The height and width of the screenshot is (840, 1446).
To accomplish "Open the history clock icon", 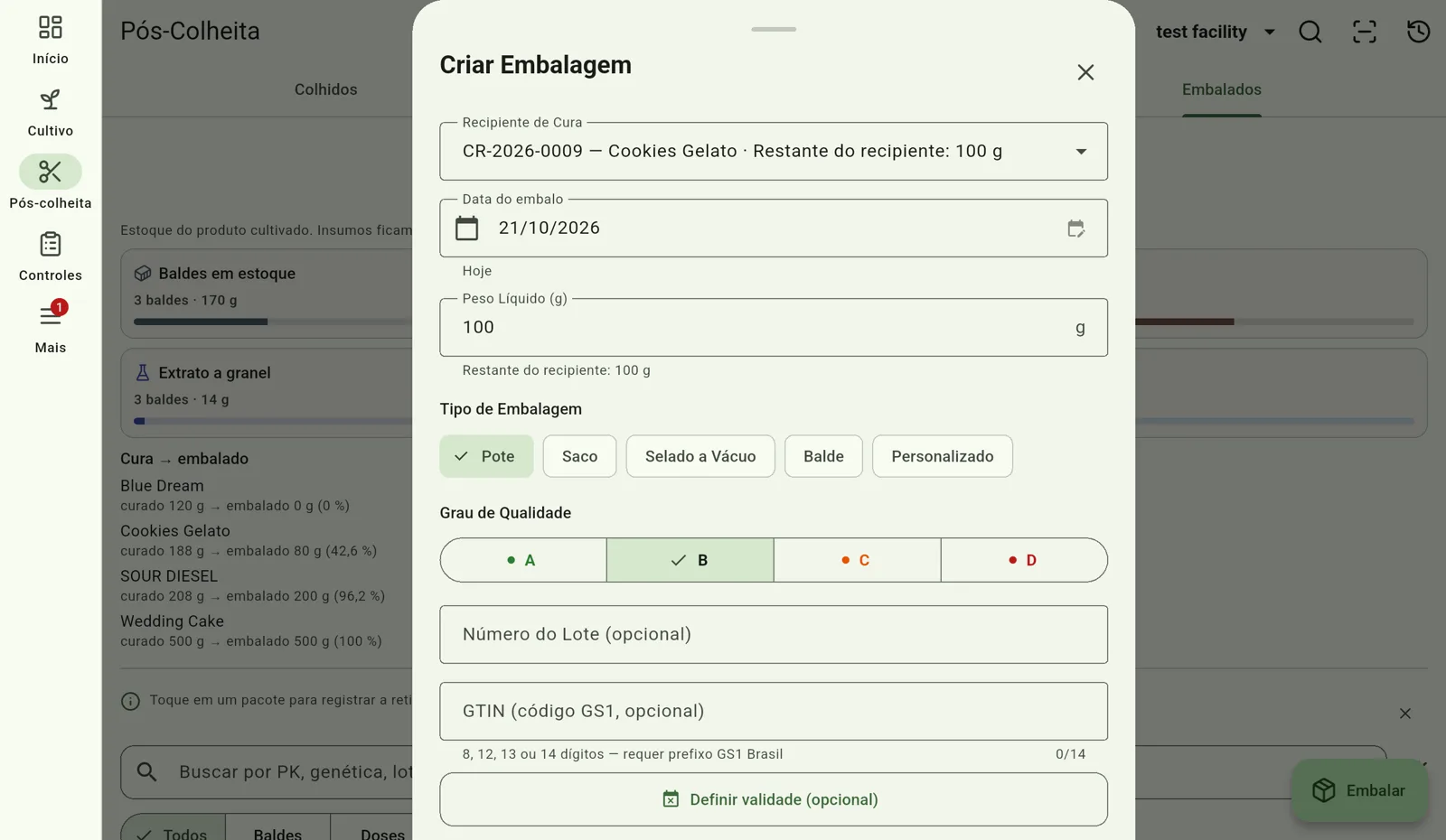I will [1419, 32].
